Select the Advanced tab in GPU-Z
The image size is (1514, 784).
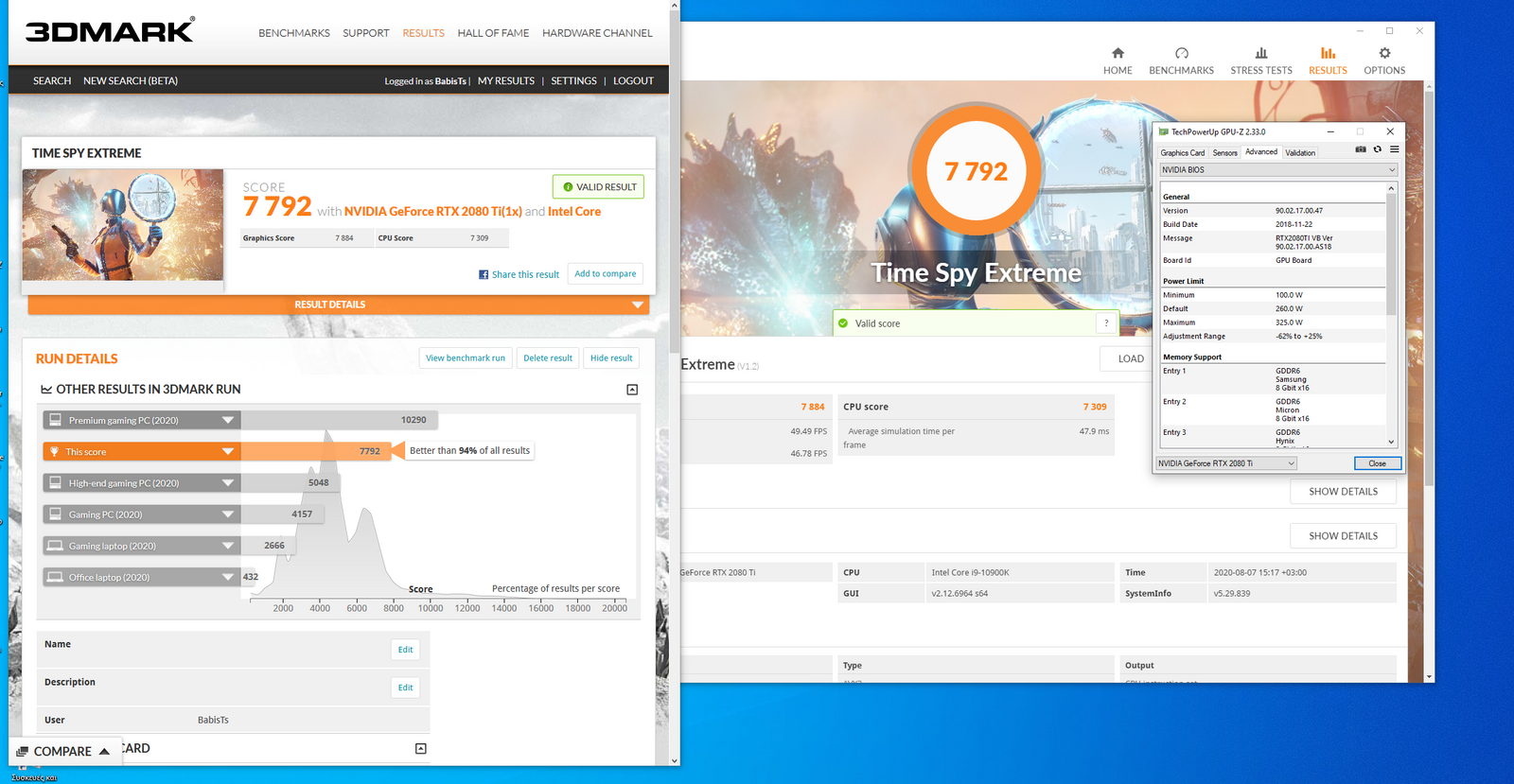pos(1261,151)
